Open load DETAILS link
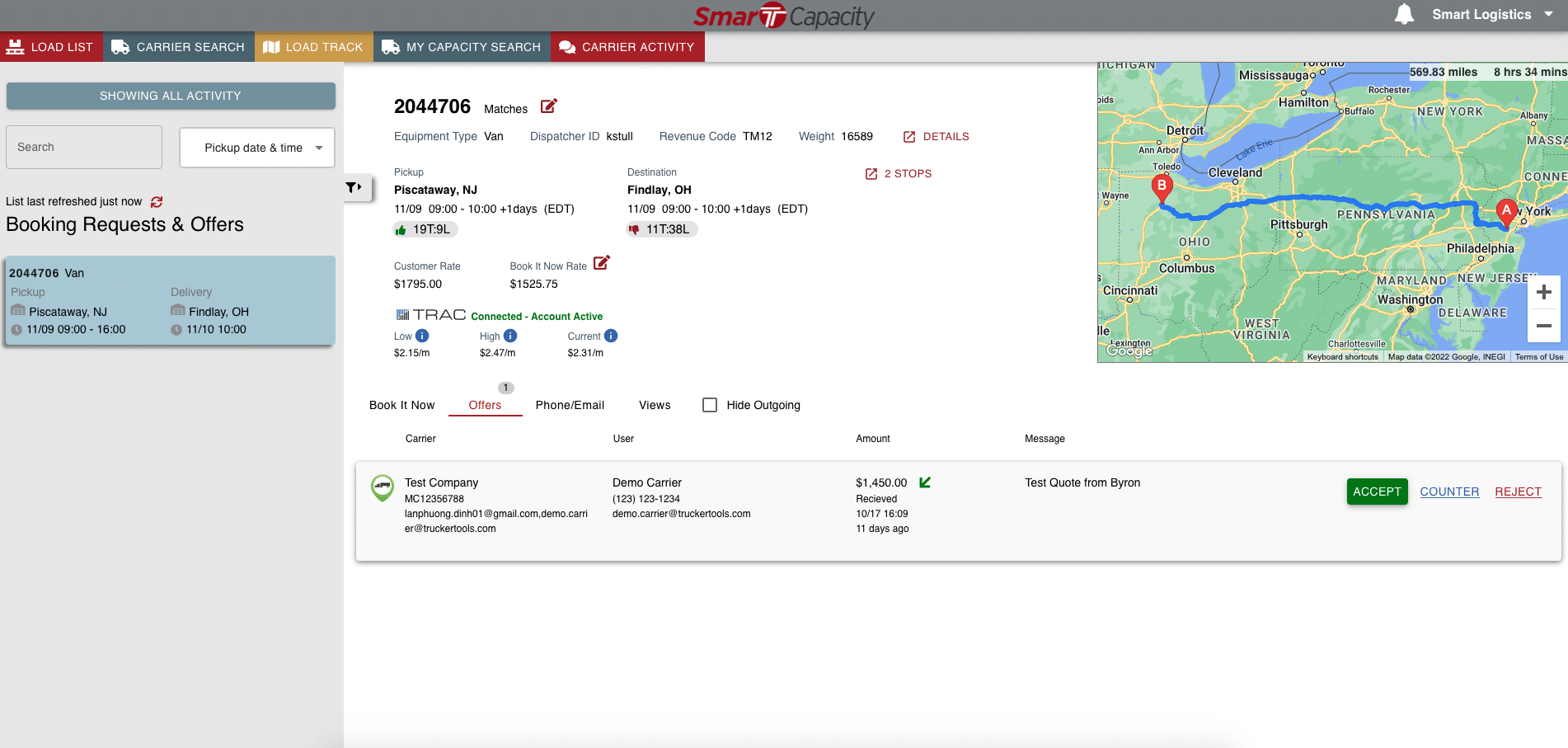The height and width of the screenshot is (748, 1568). (936, 137)
